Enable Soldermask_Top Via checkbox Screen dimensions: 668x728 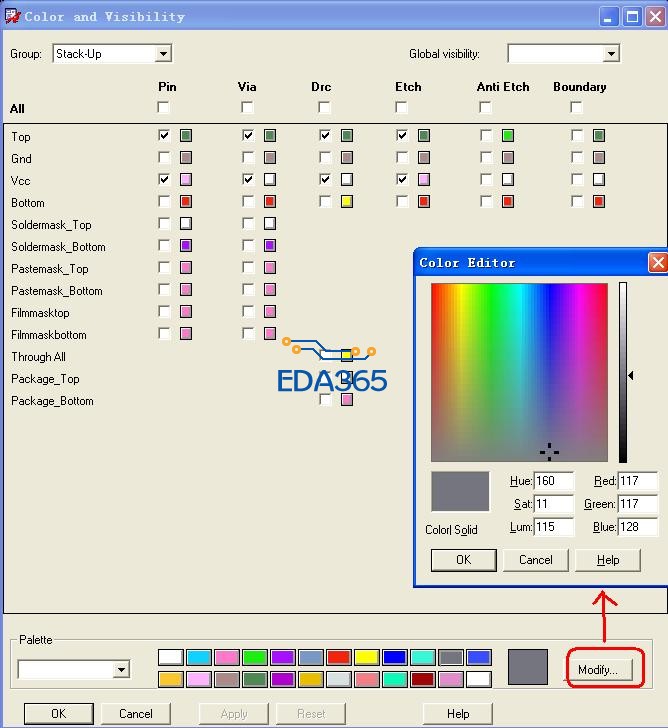248,224
